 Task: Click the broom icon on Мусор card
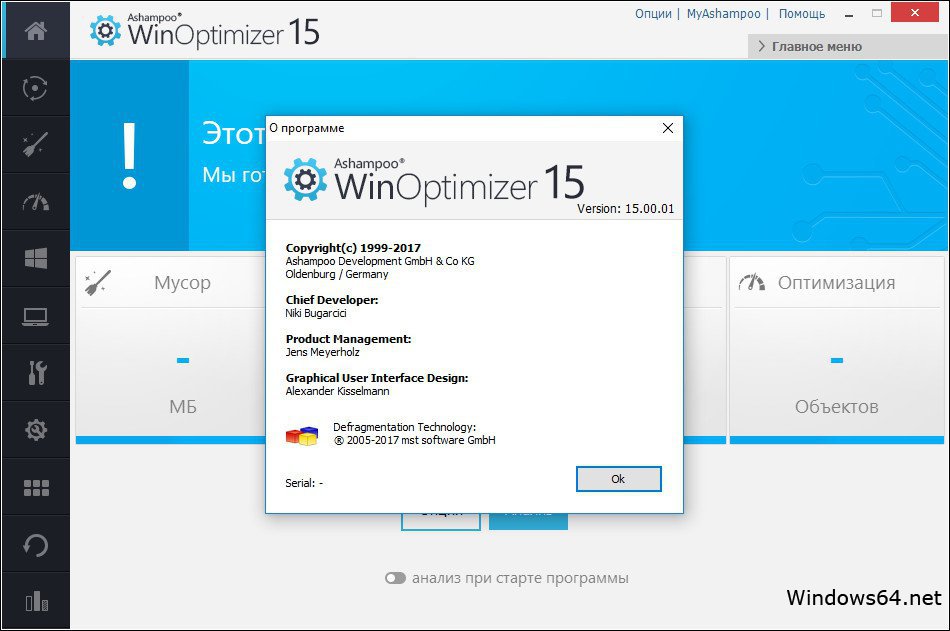coord(98,282)
